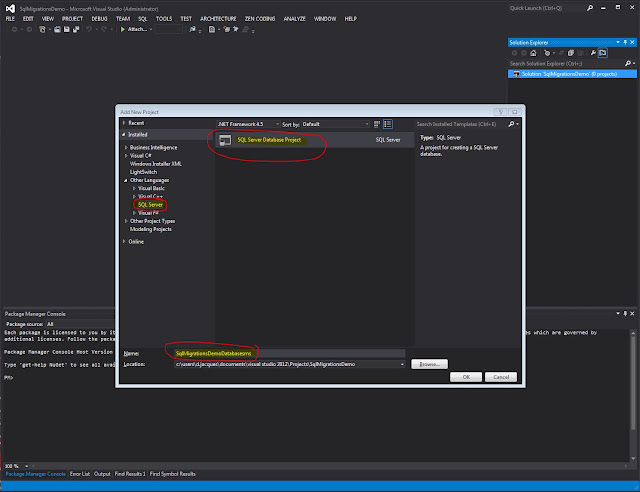The height and width of the screenshot is (492, 640).
Task: Click the green Attach start arrow
Action: click(122, 29)
